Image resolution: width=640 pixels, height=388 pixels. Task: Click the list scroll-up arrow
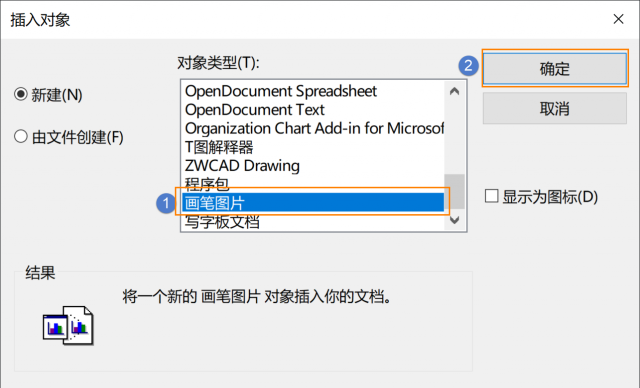(454, 91)
